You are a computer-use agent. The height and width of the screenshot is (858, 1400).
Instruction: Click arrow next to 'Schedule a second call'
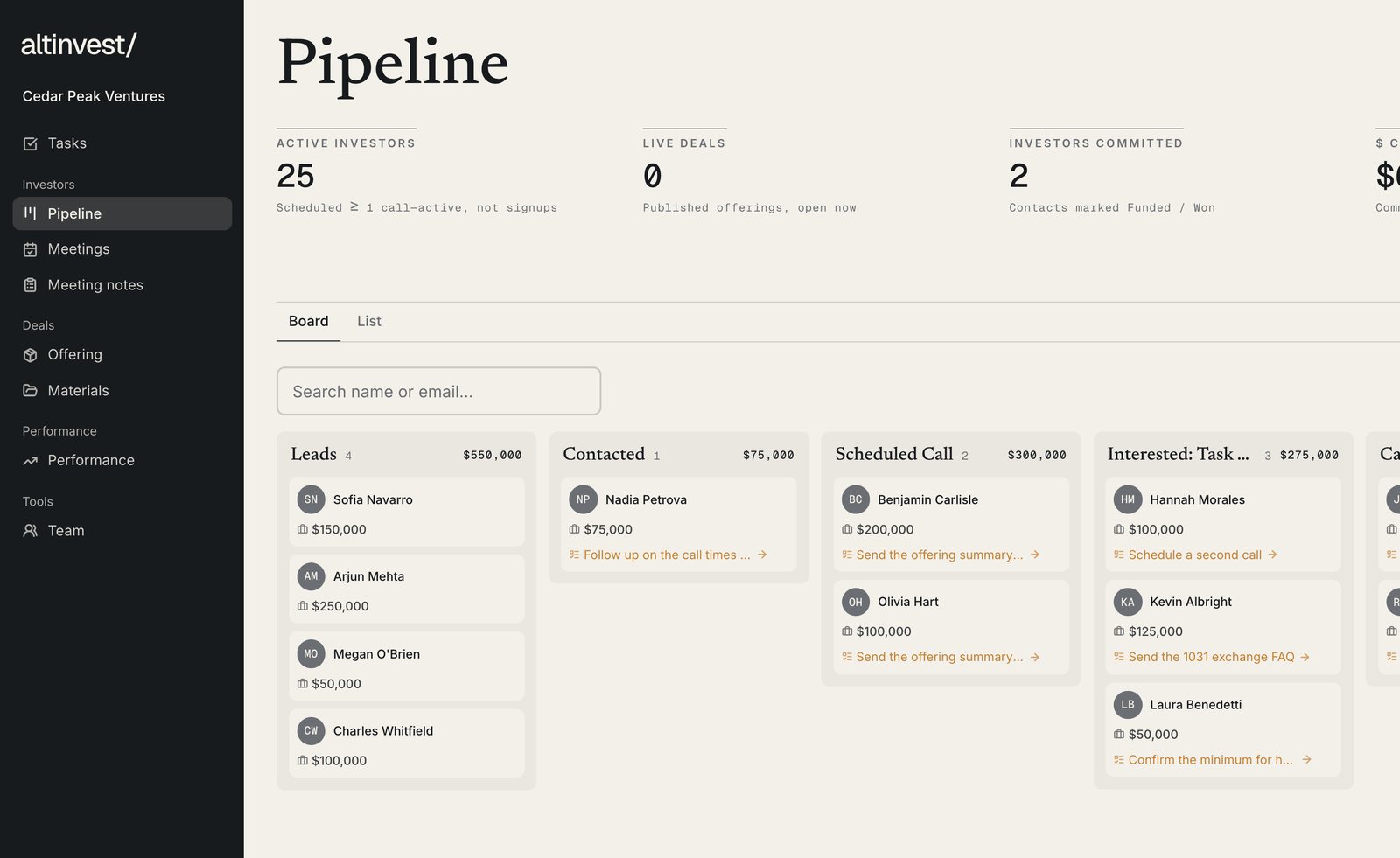coord(1272,555)
